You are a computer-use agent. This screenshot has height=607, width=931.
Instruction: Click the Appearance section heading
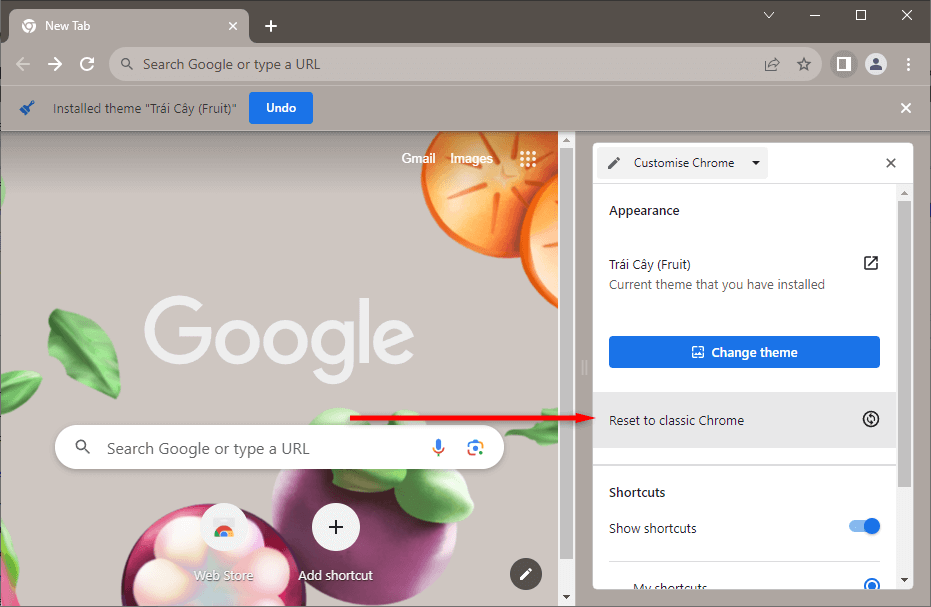pos(644,211)
